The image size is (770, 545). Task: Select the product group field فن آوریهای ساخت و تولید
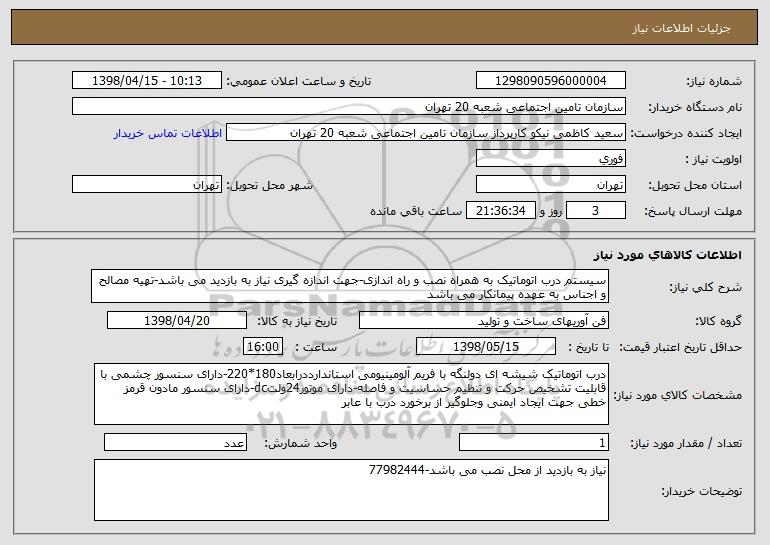tap(484, 320)
